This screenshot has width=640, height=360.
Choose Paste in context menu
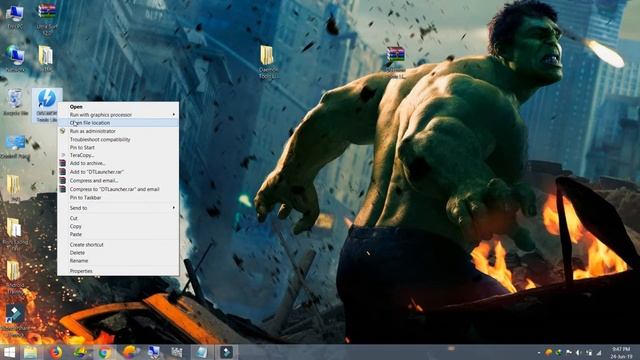click(118, 234)
